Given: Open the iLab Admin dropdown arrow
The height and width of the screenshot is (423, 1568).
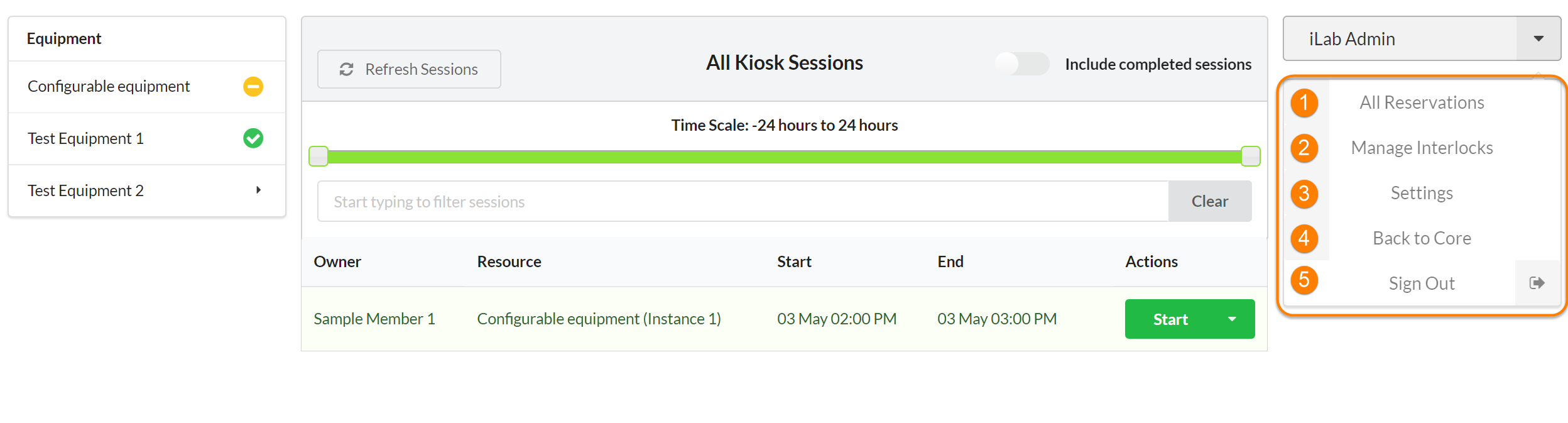Looking at the screenshot, I should pyautogui.click(x=1538, y=39).
